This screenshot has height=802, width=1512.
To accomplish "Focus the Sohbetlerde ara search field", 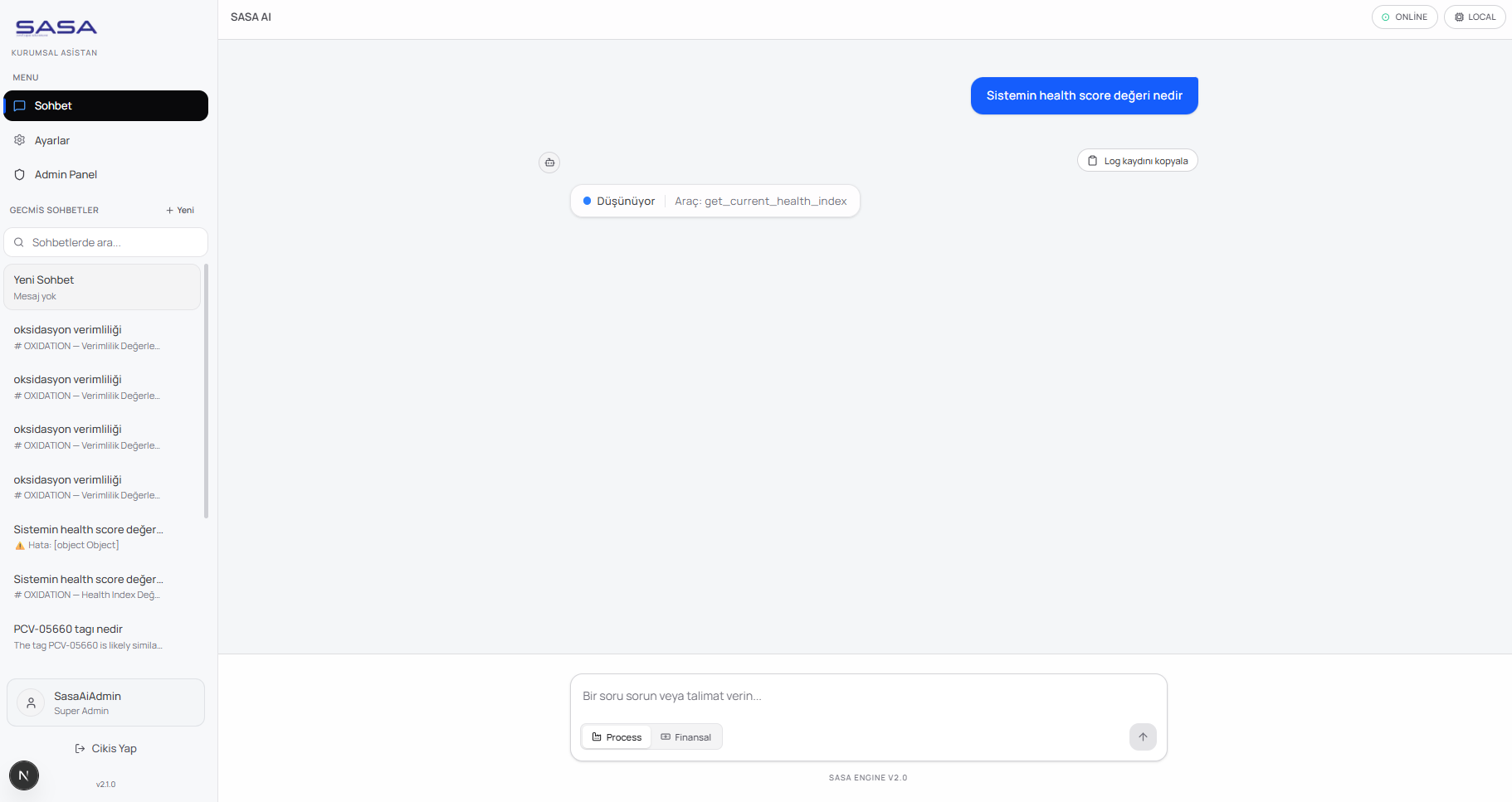I will point(106,242).
